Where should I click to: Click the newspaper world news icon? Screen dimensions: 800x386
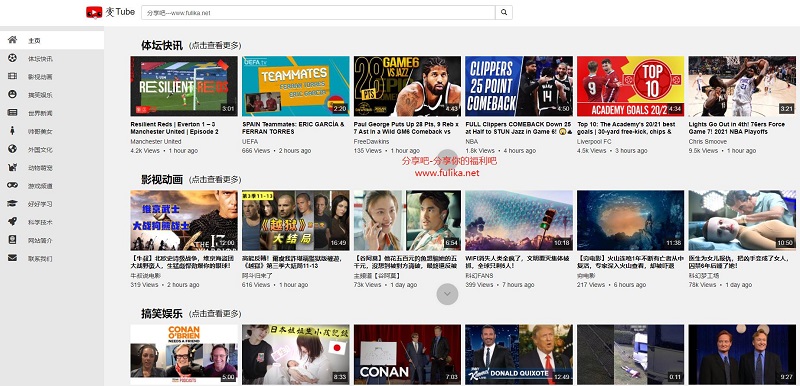pyautogui.click(x=12, y=112)
